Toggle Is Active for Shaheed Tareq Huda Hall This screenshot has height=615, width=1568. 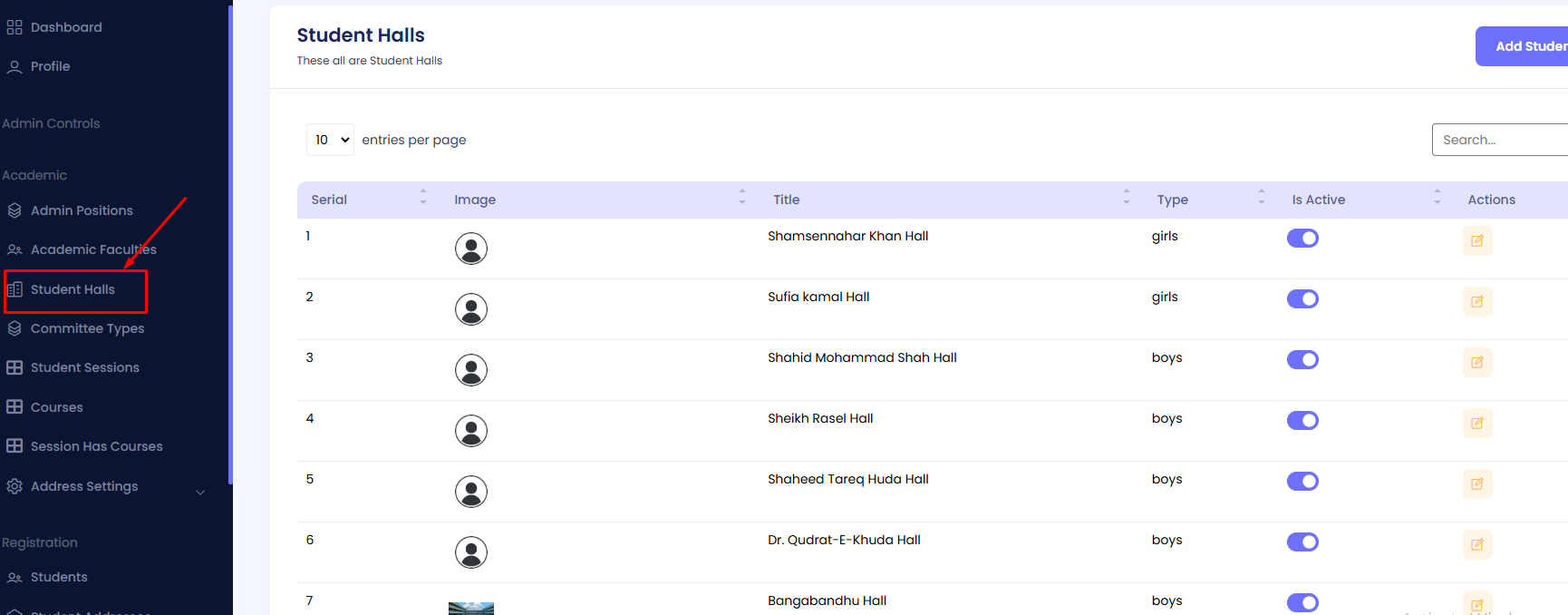1302,482
